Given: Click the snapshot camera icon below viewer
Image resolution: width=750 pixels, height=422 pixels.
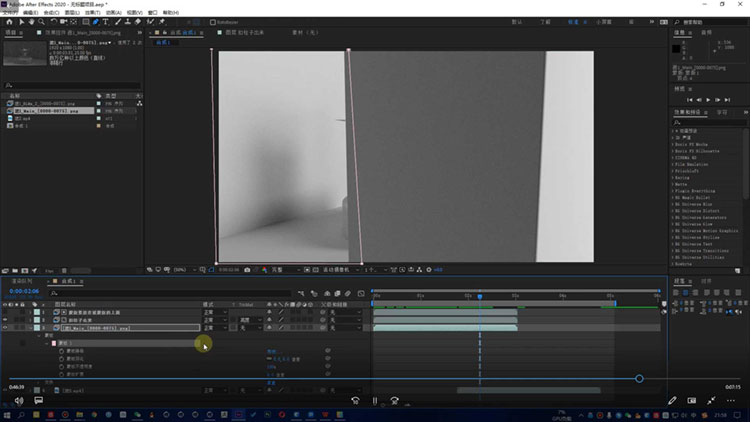Looking at the screenshot, I should click(x=246, y=269).
